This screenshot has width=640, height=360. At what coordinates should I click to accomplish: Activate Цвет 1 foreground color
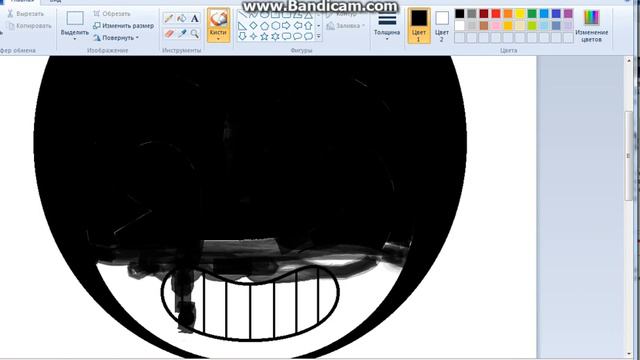(419, 25)
